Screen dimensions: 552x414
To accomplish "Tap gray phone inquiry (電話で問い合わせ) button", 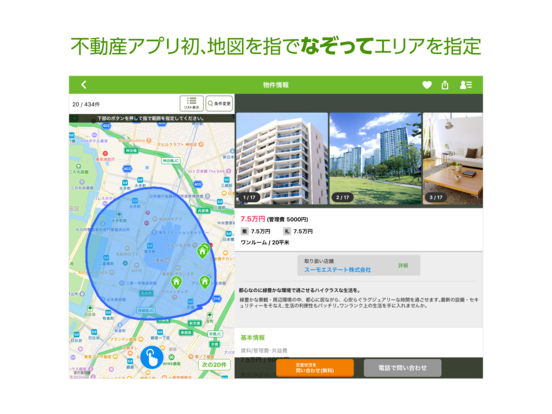I will pos(402,368).
